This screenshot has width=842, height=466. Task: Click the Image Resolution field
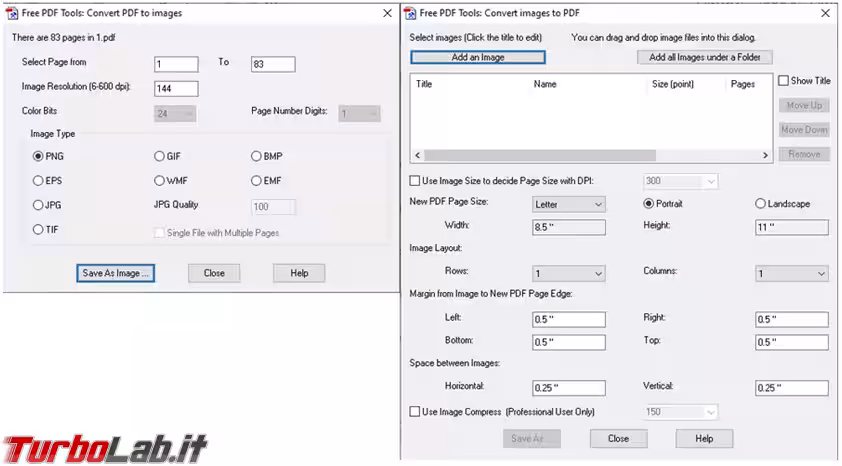point(176,89)
